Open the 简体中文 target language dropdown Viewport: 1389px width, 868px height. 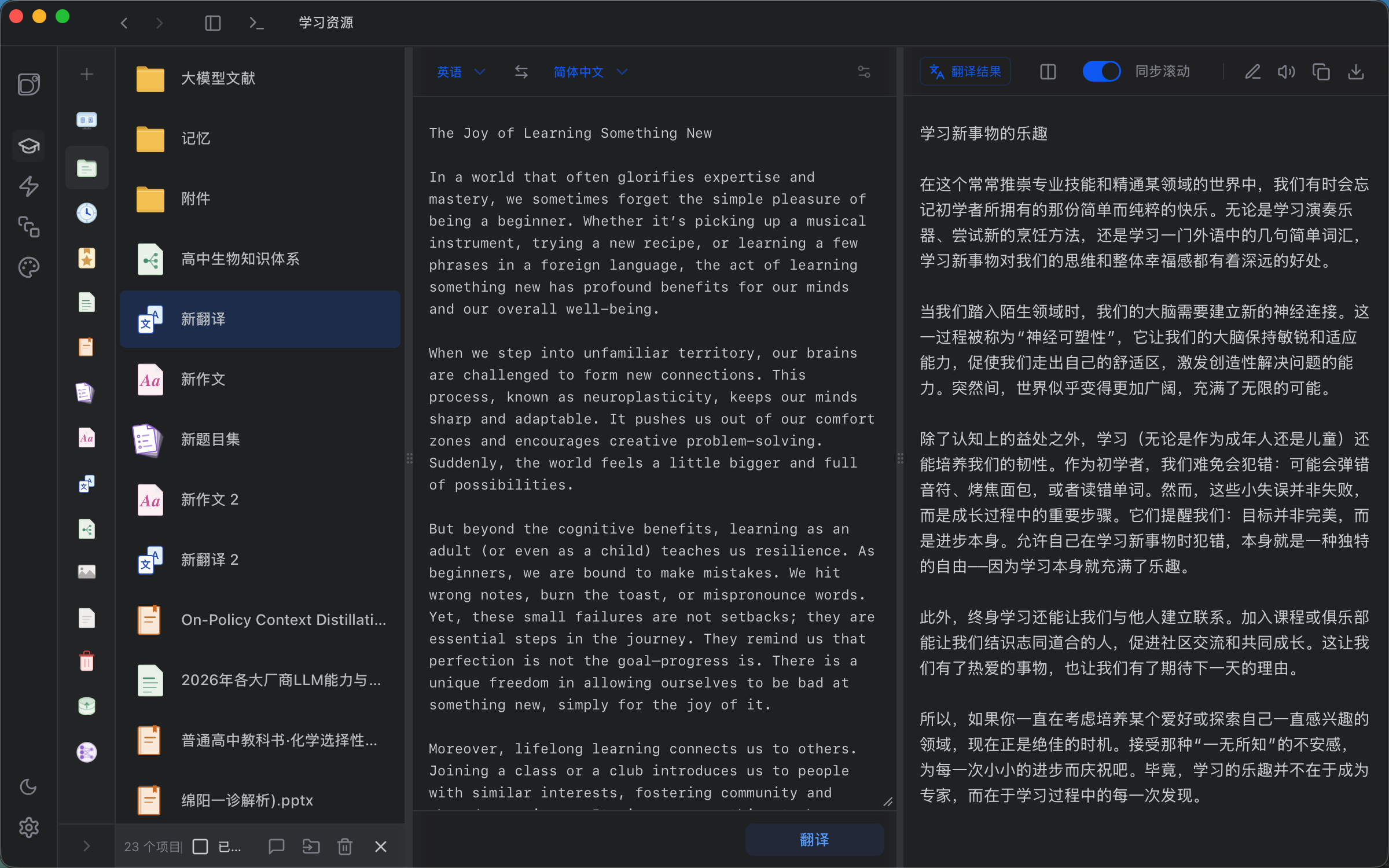tap(590, 72)
